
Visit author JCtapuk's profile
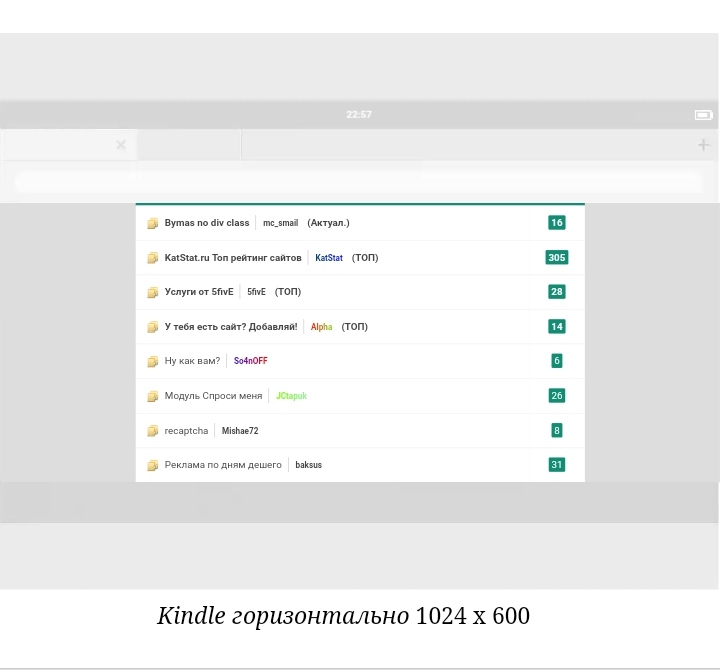(291, 396)
